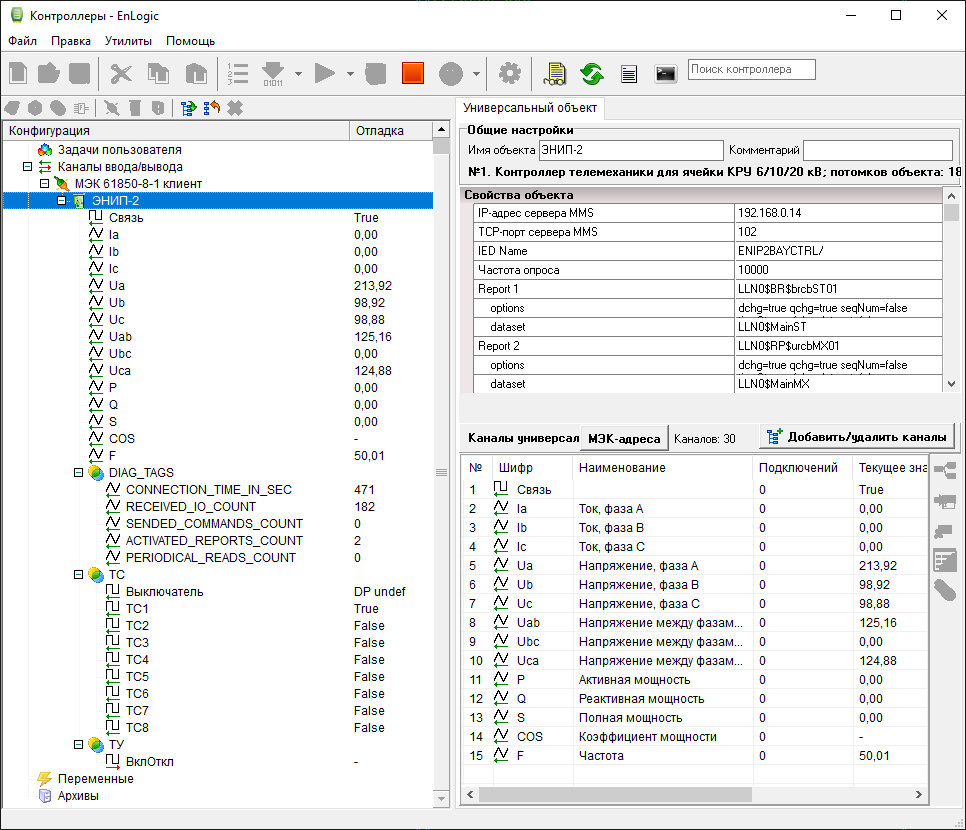Click the Поиск контроллера search field
The image size is (966, 830).
(751, 70)
